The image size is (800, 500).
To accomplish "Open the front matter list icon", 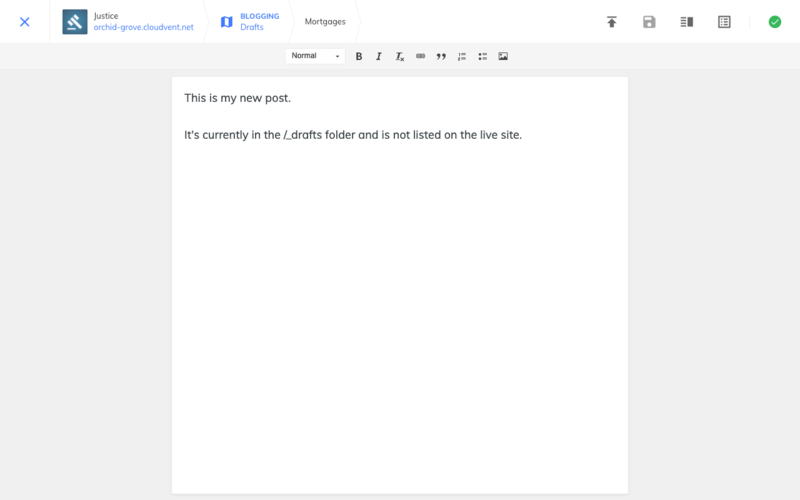I will [x=724, y=22].
